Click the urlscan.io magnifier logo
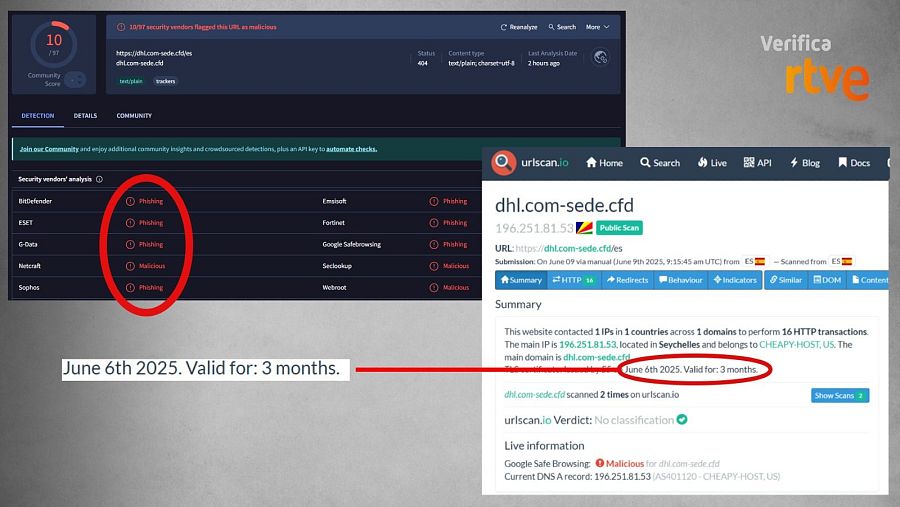 click(x=503, y=163)
